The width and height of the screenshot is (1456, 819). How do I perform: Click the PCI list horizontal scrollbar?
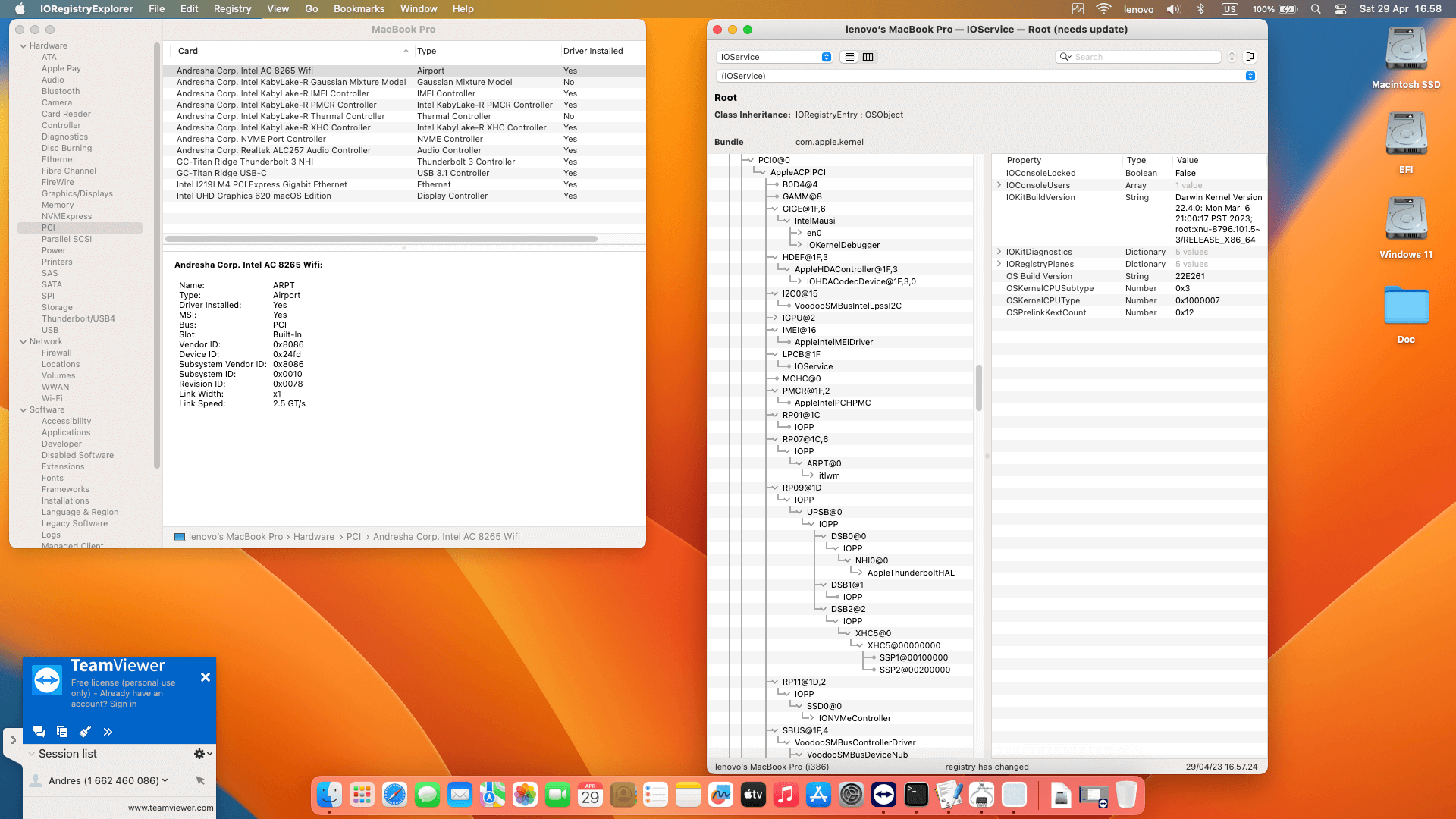click(381, 239)
